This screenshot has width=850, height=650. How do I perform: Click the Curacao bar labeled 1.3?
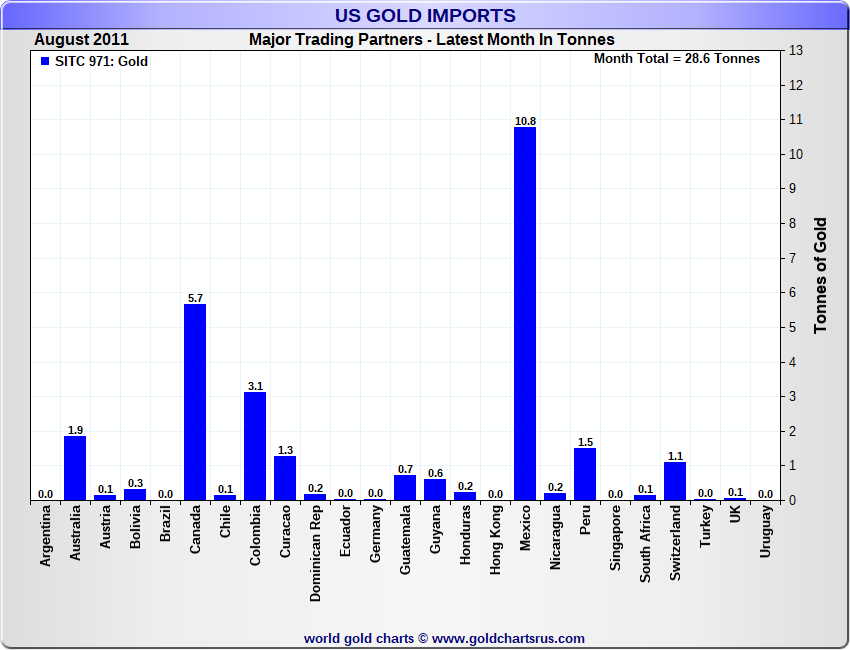[285, 478]
